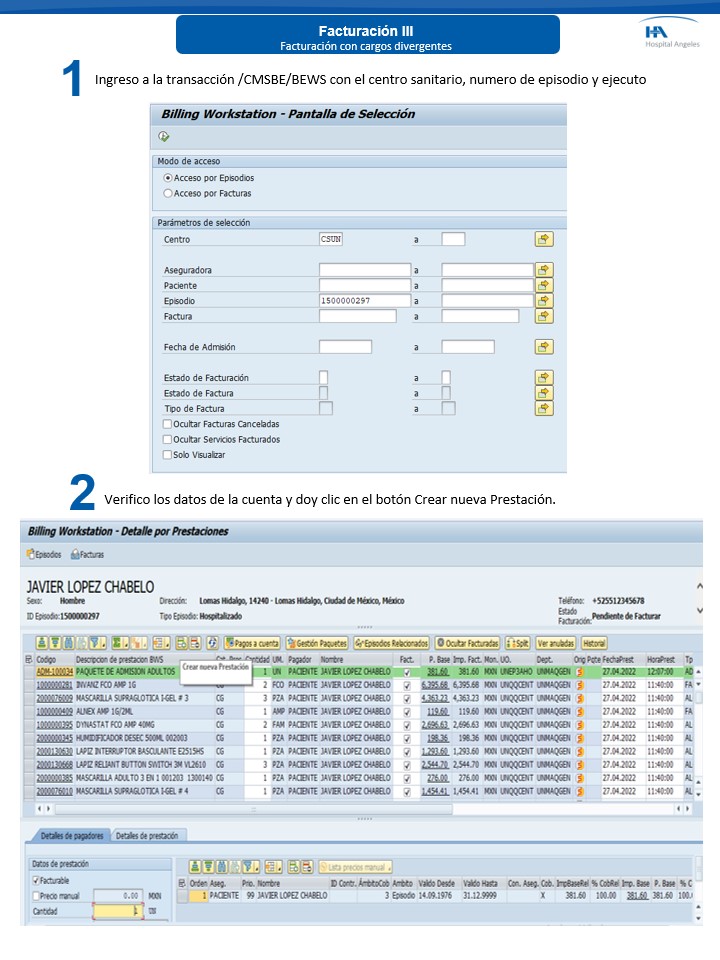Click the Gestión Paquetes button

[x=316, y=643]
